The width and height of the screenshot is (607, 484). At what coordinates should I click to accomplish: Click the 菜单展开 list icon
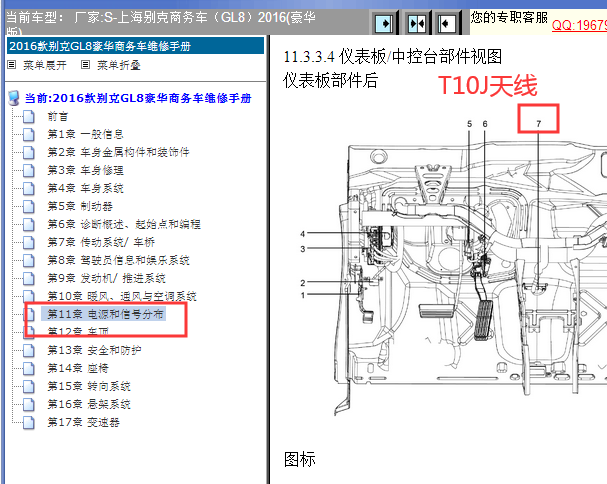12,65
